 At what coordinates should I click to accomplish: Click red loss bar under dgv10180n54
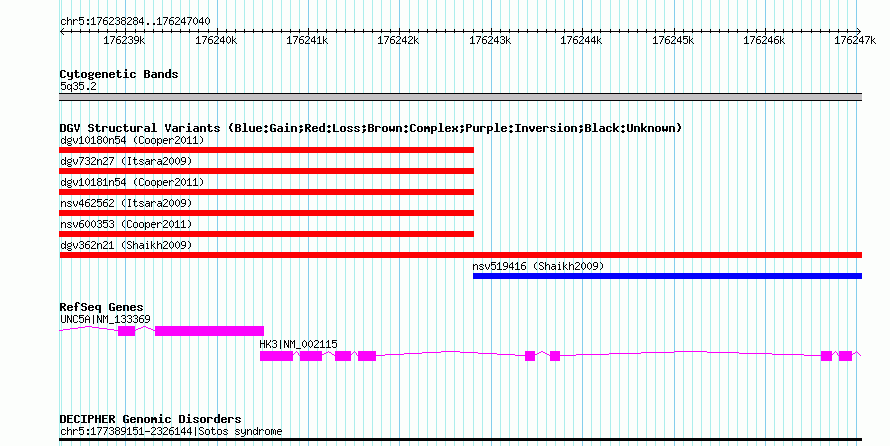266,150
